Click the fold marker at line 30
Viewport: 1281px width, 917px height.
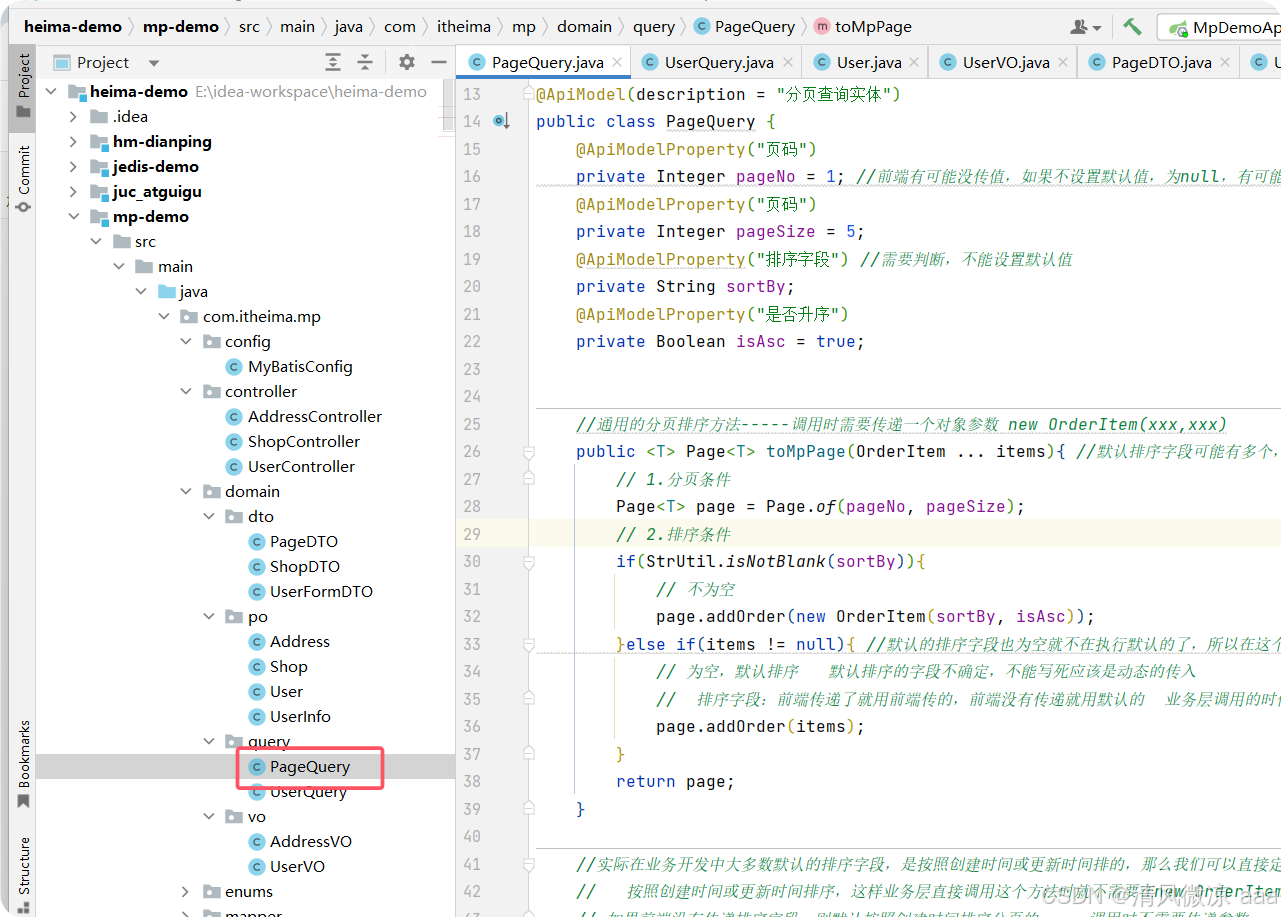click(x=529, y=562)
